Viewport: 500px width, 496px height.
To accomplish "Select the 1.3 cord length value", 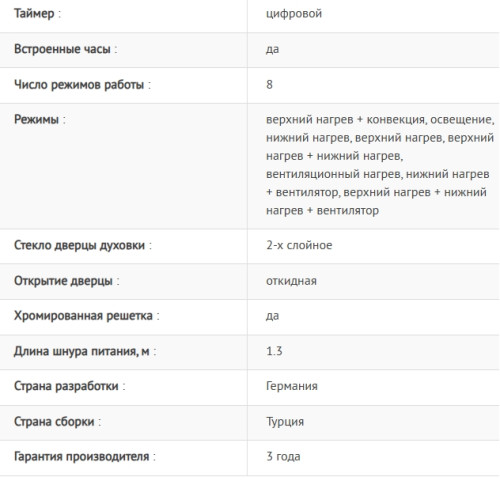I will (274, 351).
